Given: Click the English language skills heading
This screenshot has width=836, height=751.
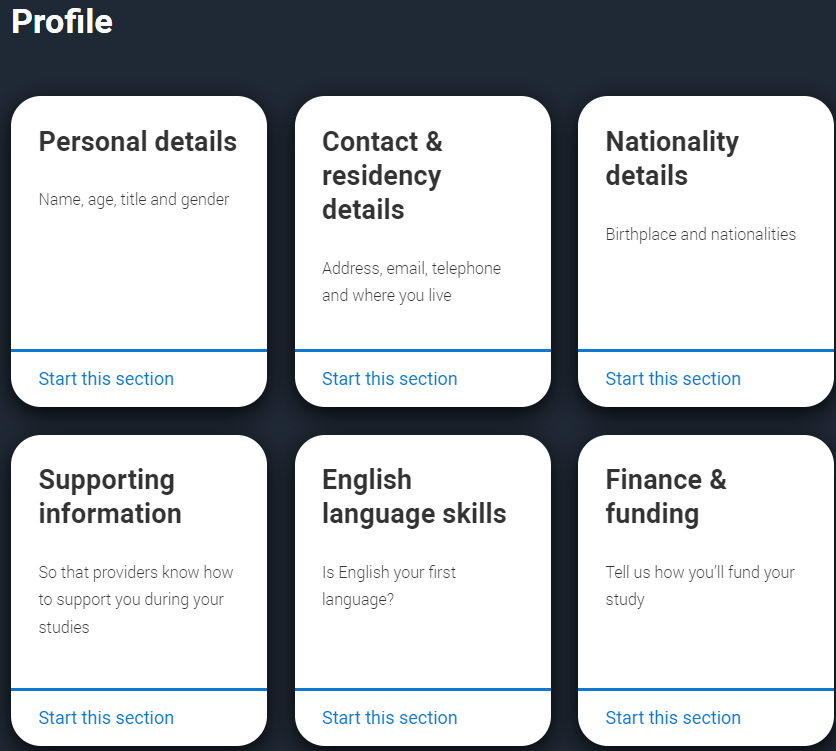Looking at the screenshot, I should (414, 497).
